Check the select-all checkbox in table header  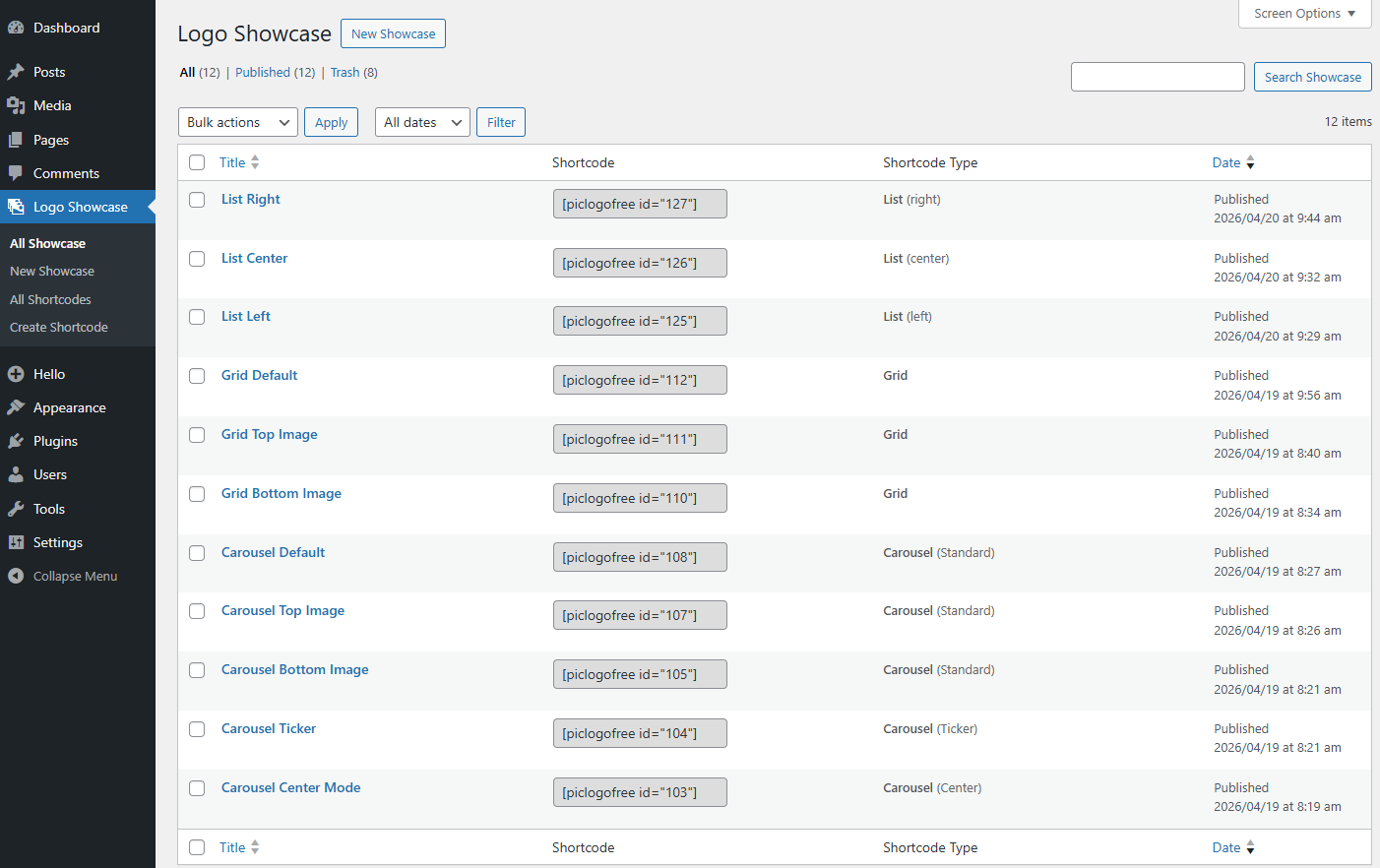tap(197, 162)
